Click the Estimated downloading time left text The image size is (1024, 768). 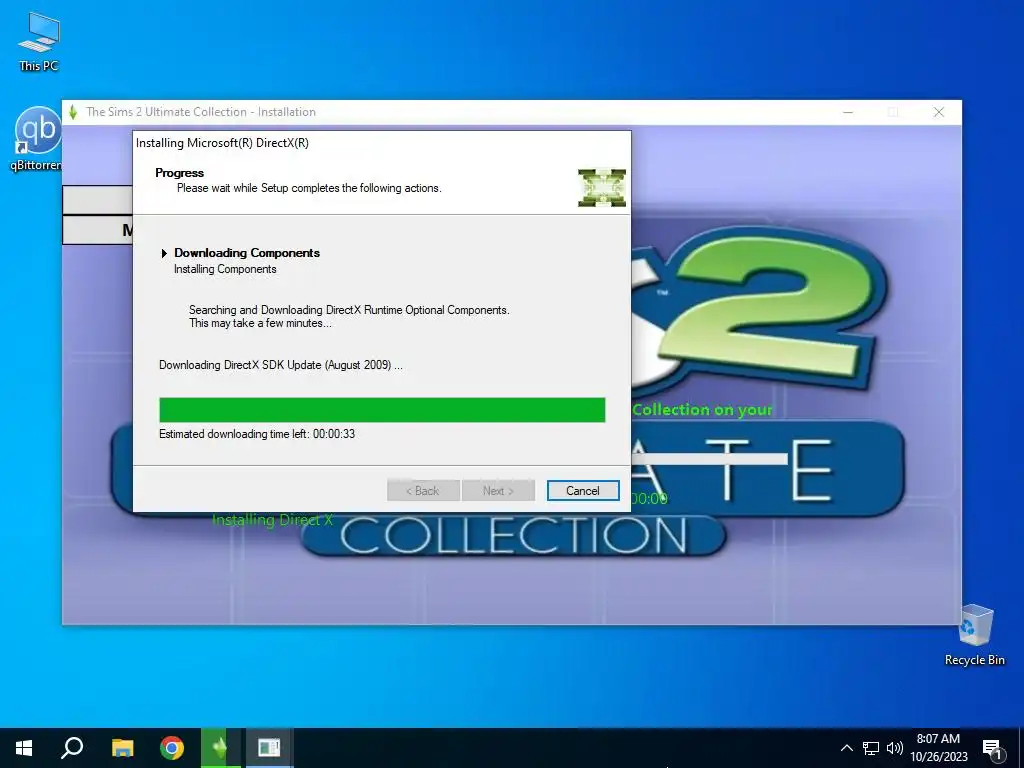257,434
